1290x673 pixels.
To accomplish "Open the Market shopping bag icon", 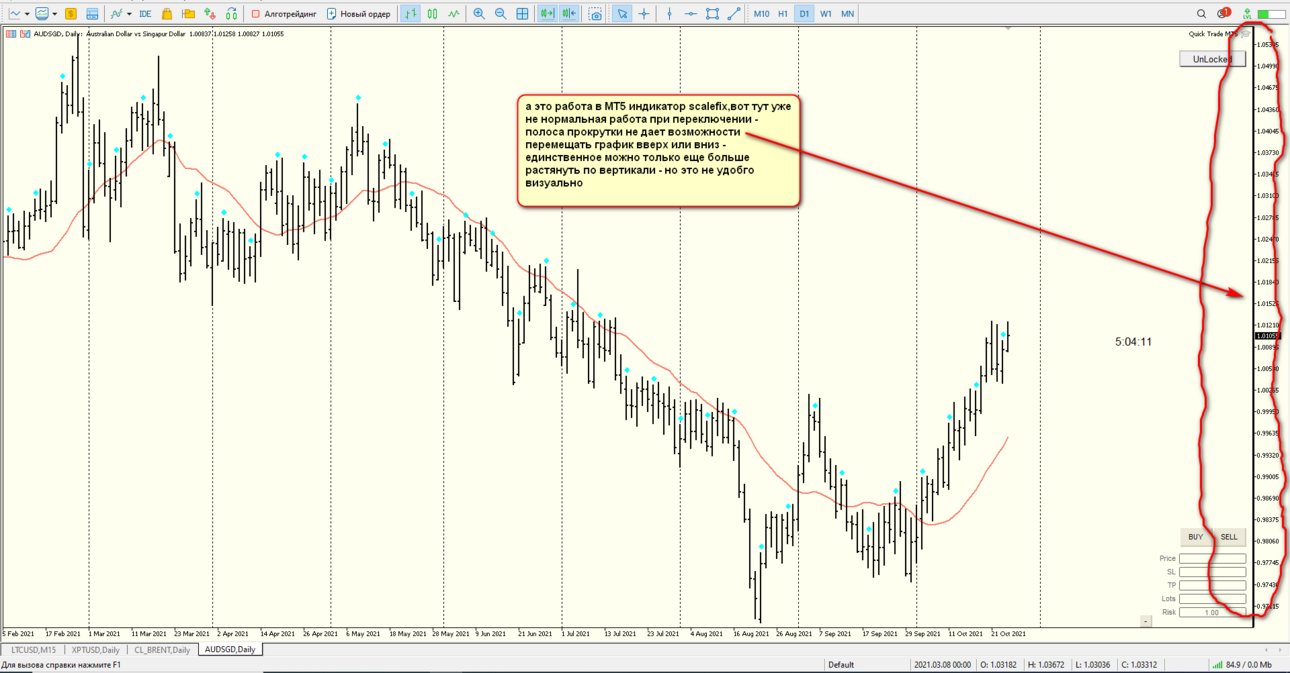I will point(167,14).
